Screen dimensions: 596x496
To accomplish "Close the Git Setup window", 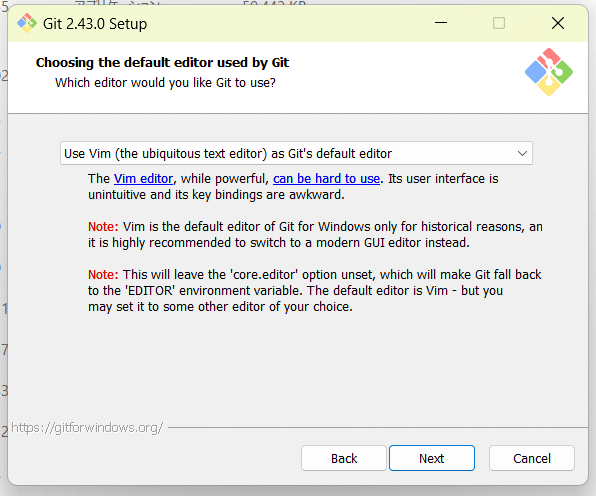I will (558, 23).
